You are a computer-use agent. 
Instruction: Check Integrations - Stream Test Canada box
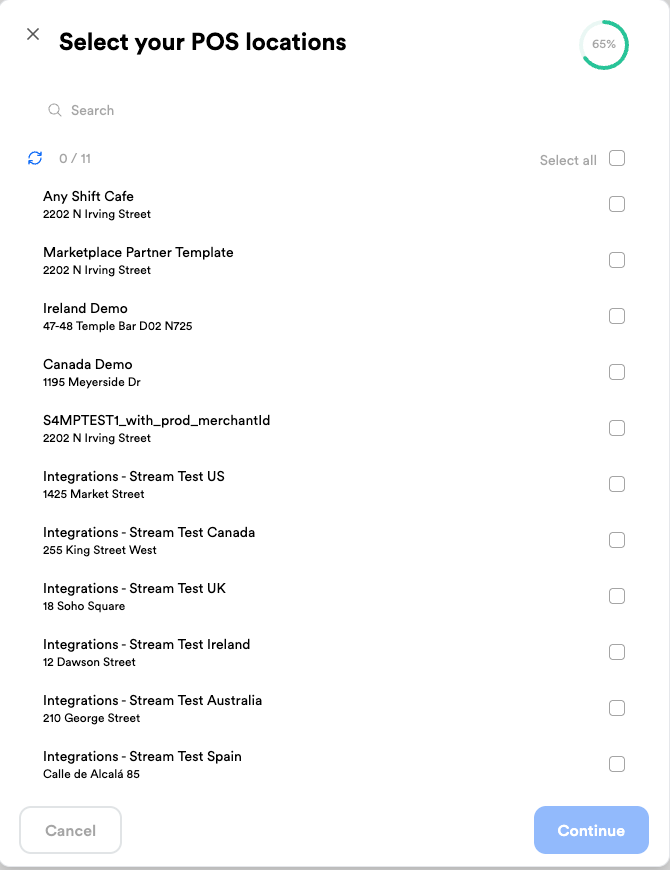tap(617, 540)
